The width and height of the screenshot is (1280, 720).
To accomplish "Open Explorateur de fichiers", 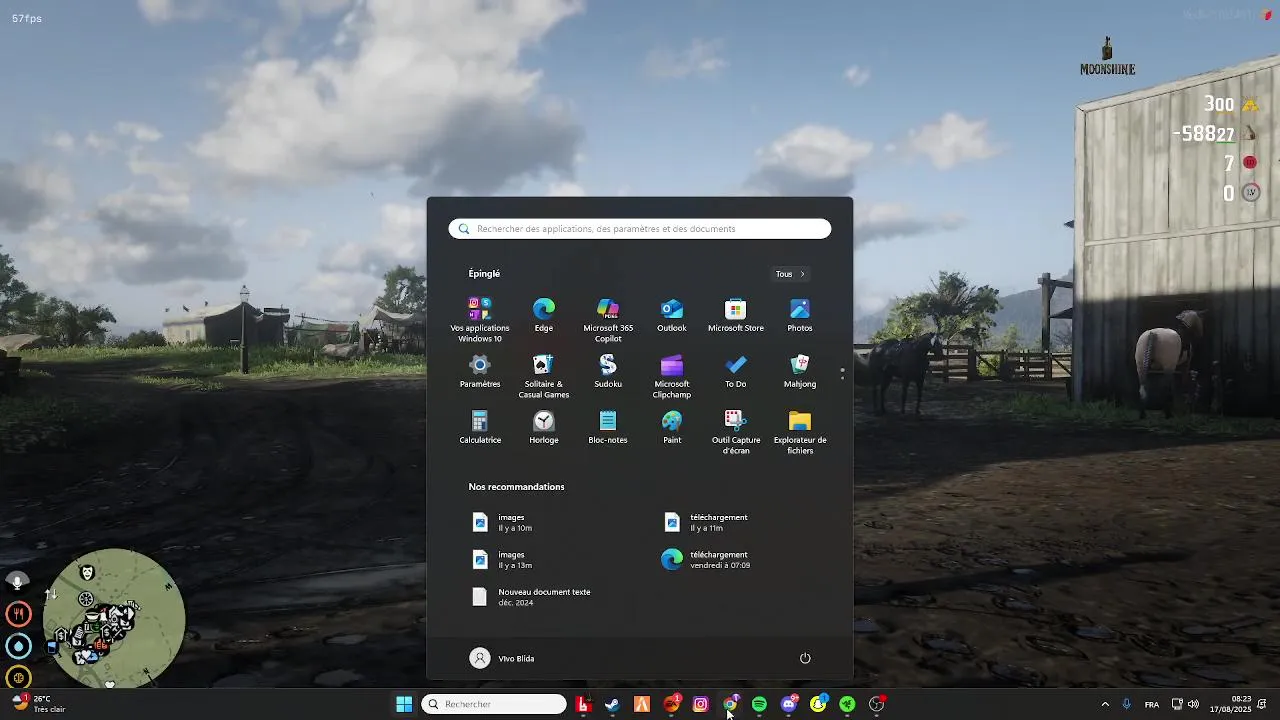I will click(x=800, y=432).
